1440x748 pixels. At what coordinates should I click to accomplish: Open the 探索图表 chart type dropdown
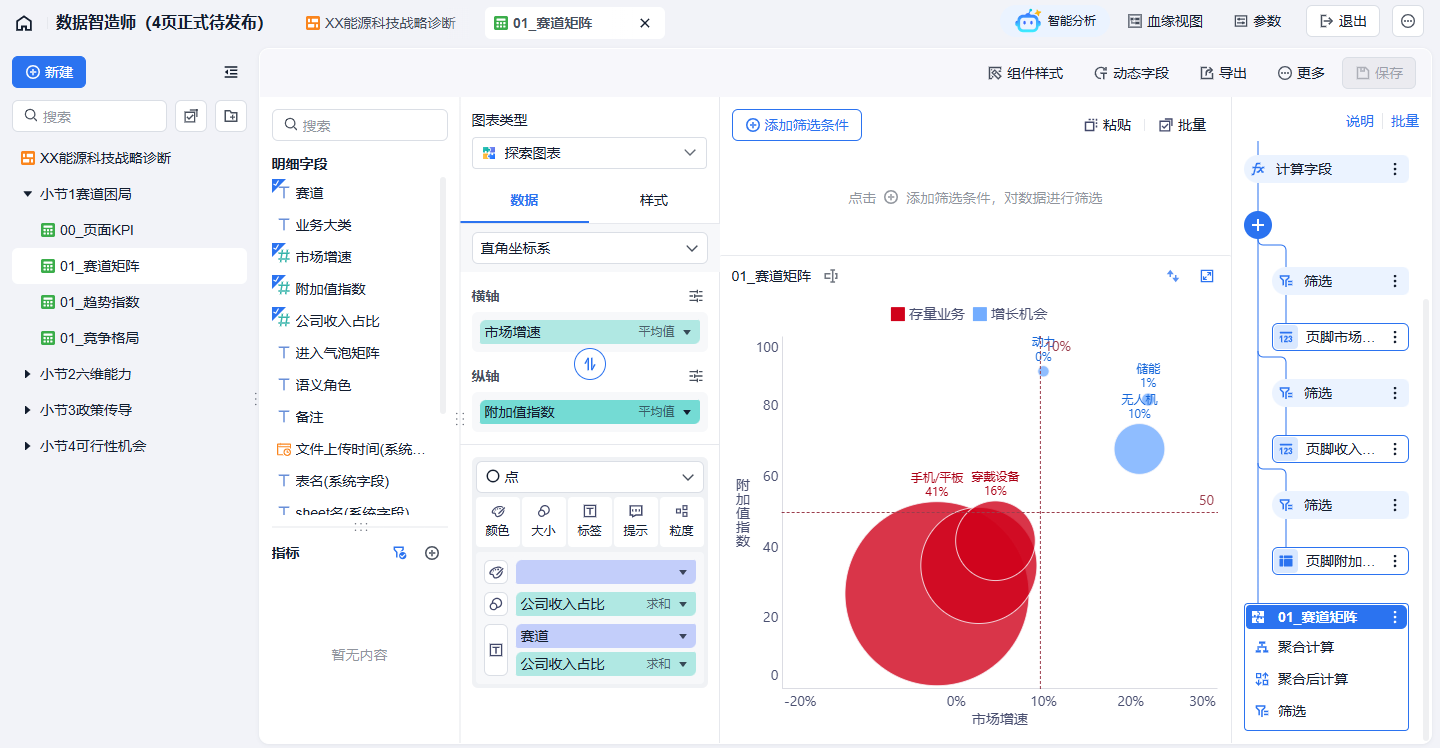point(589,153)
